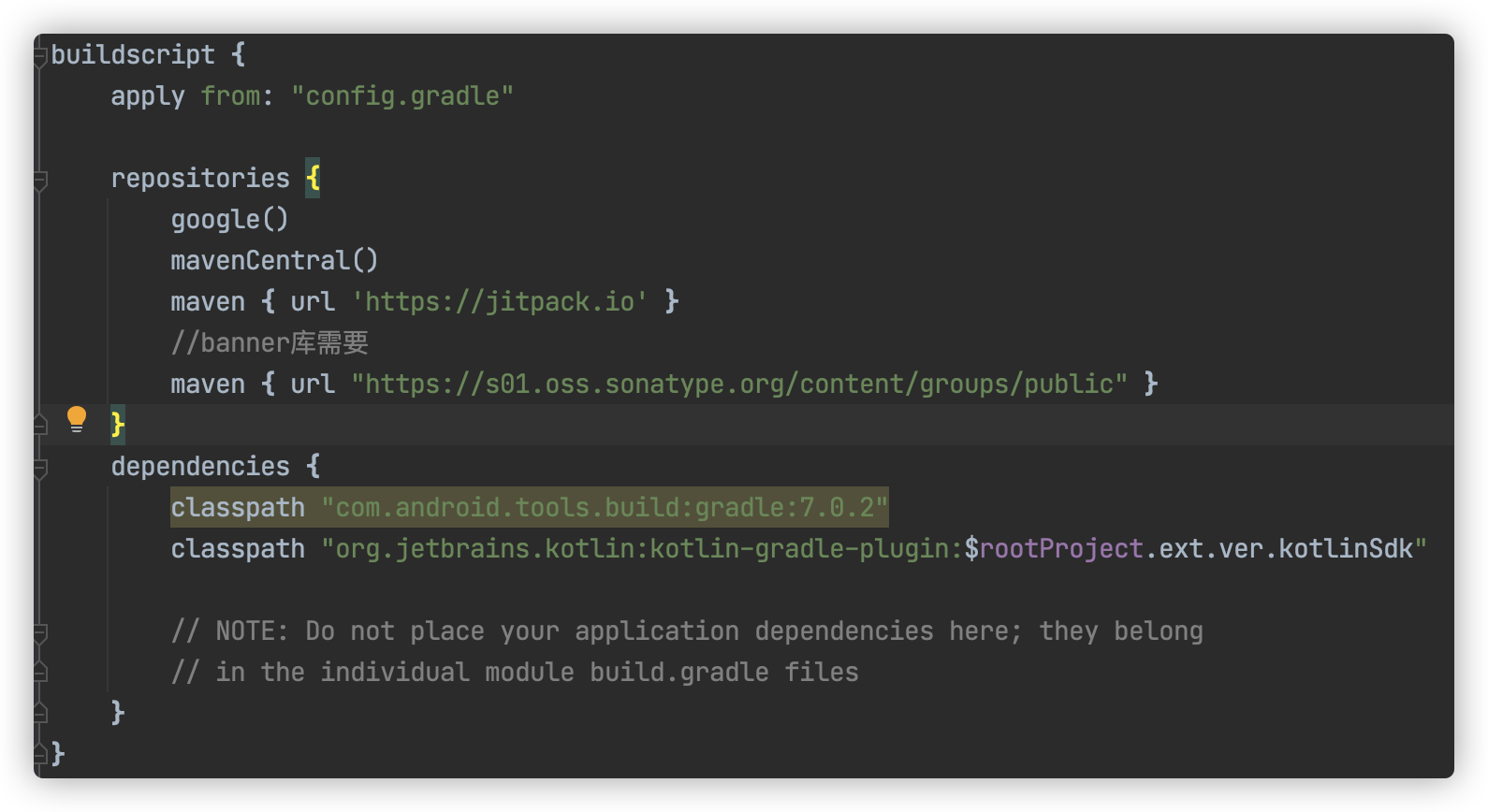Click the kotlin-gradle-plugin classpath string
Screen dimensions: 1488x812
[x=874, y=548]
